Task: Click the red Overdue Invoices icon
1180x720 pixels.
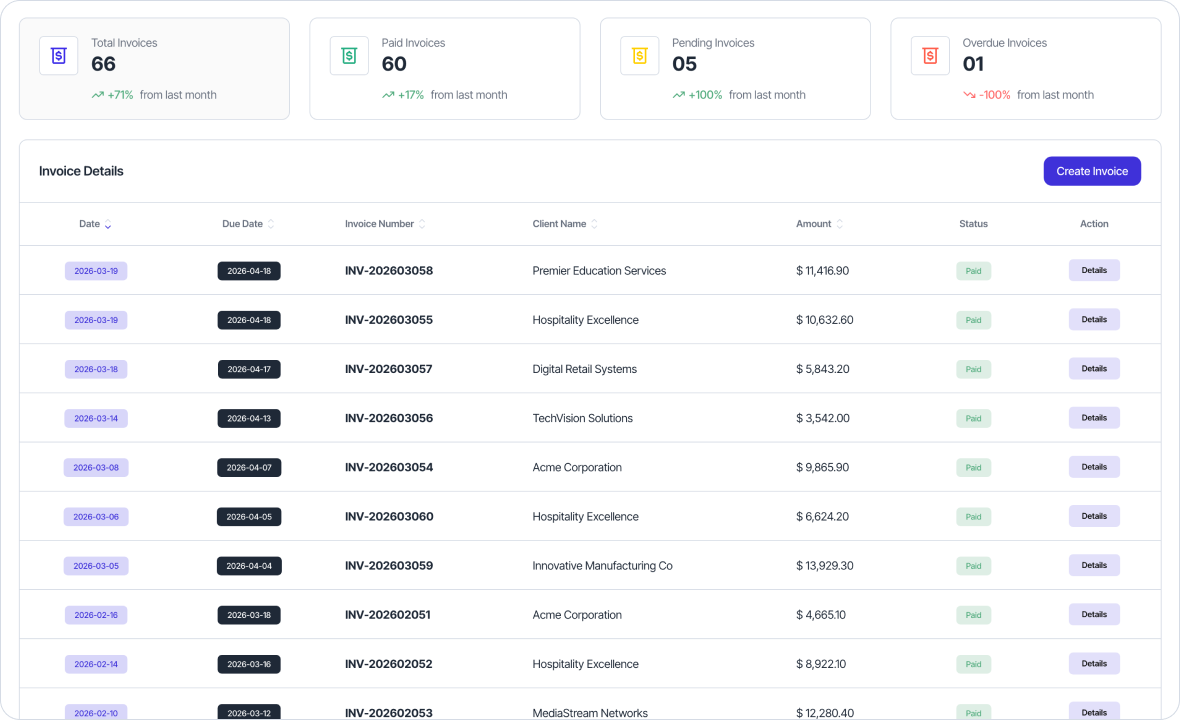Action: point(930,56)
